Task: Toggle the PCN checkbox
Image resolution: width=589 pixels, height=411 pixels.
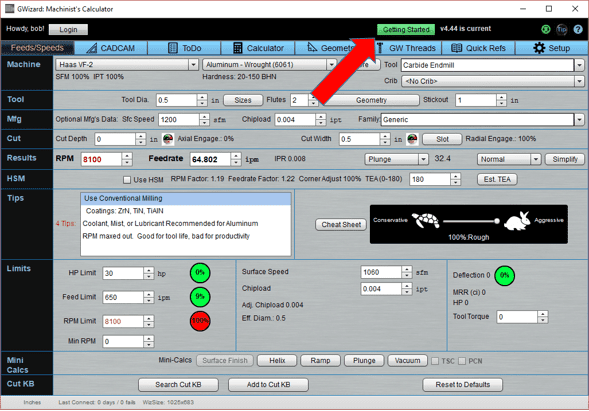Action: point(462,361)
